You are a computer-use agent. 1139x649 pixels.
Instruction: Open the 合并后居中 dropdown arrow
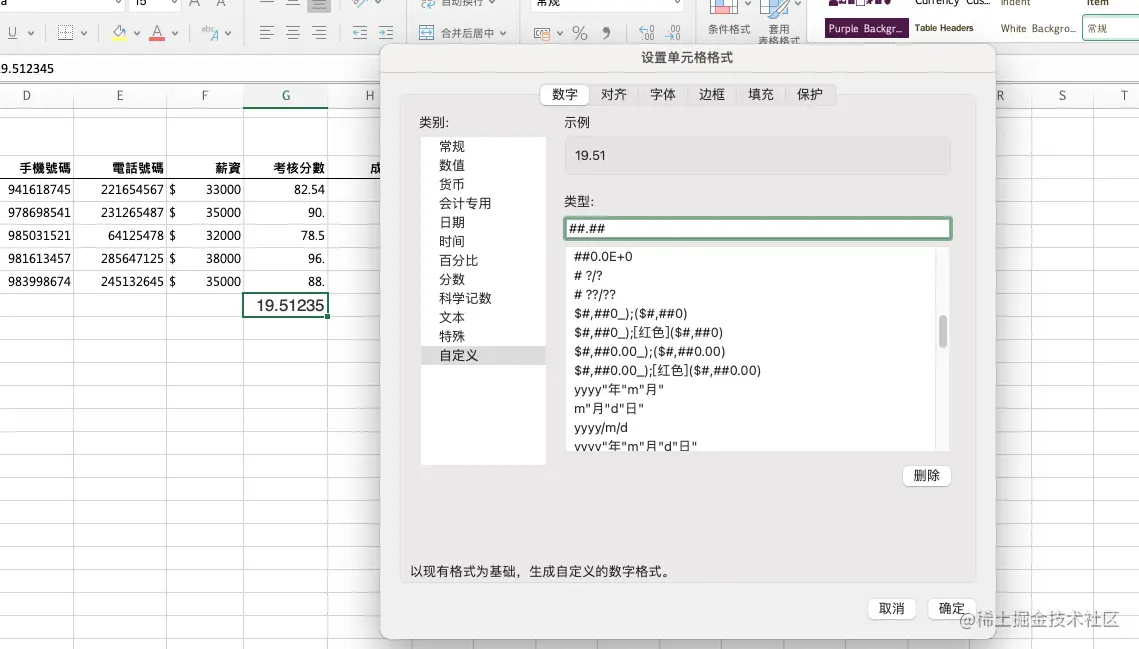503,33
